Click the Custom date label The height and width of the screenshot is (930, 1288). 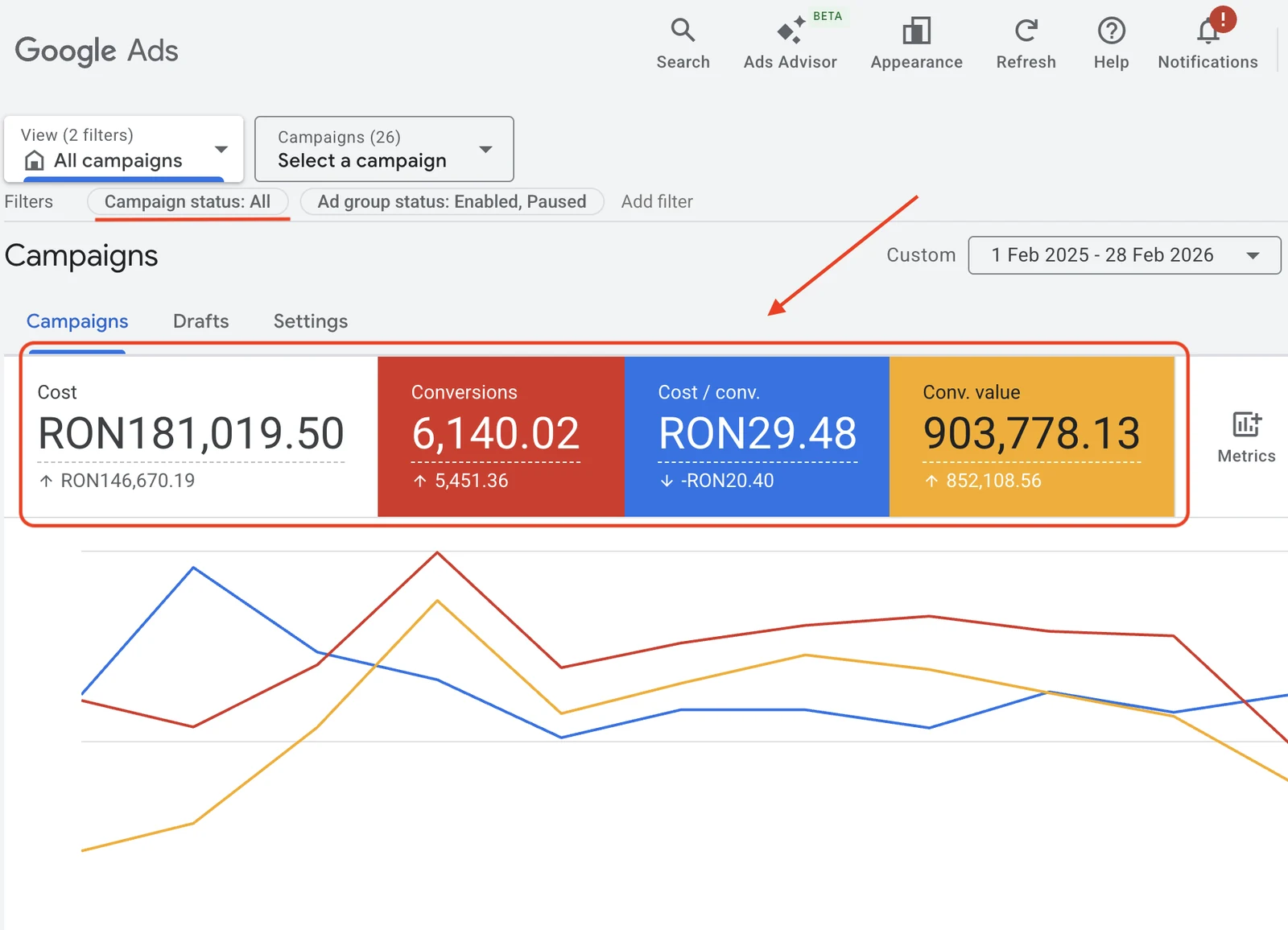pyautogui.click(x=921, y=255)
